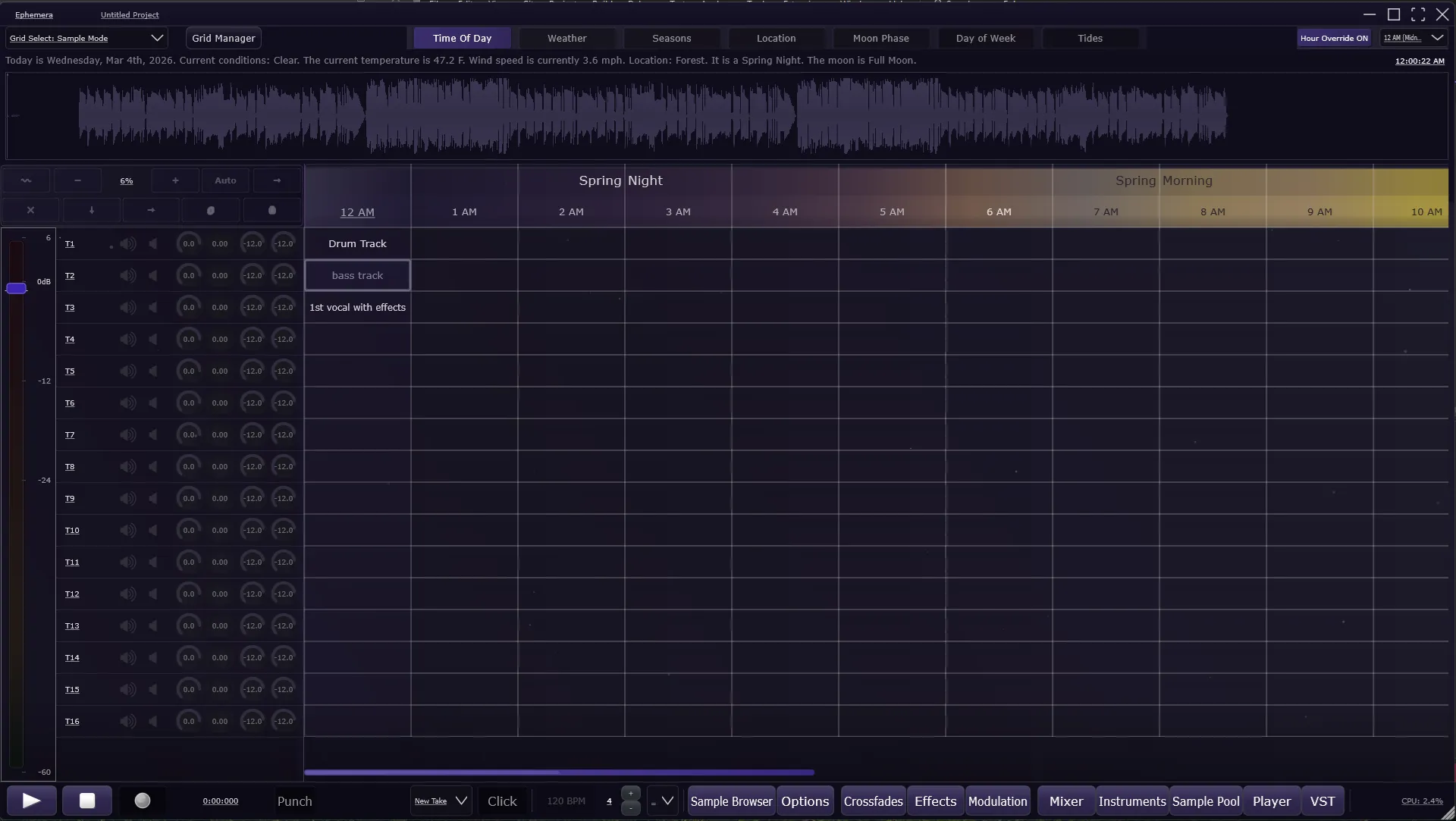Click the master volume fader handle
The height and width of the screenshot is (821, 1456).
click(x=16, y=288)
